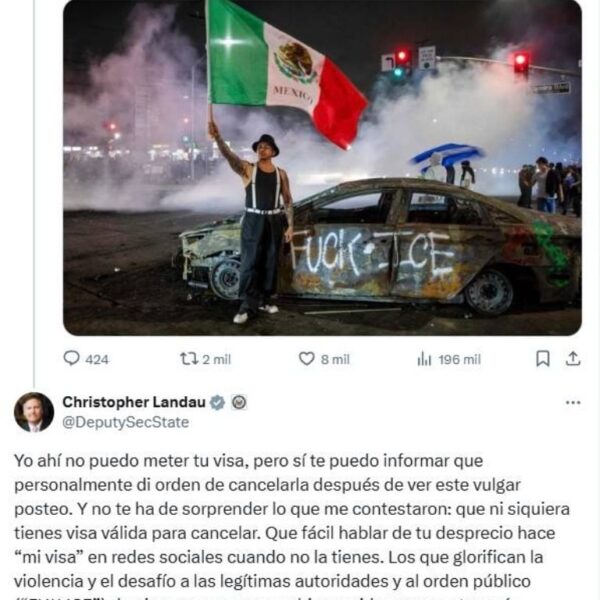Open the view analytics bar-chart icon
Screen dimensions: 600x600
[x=424, y=359]
